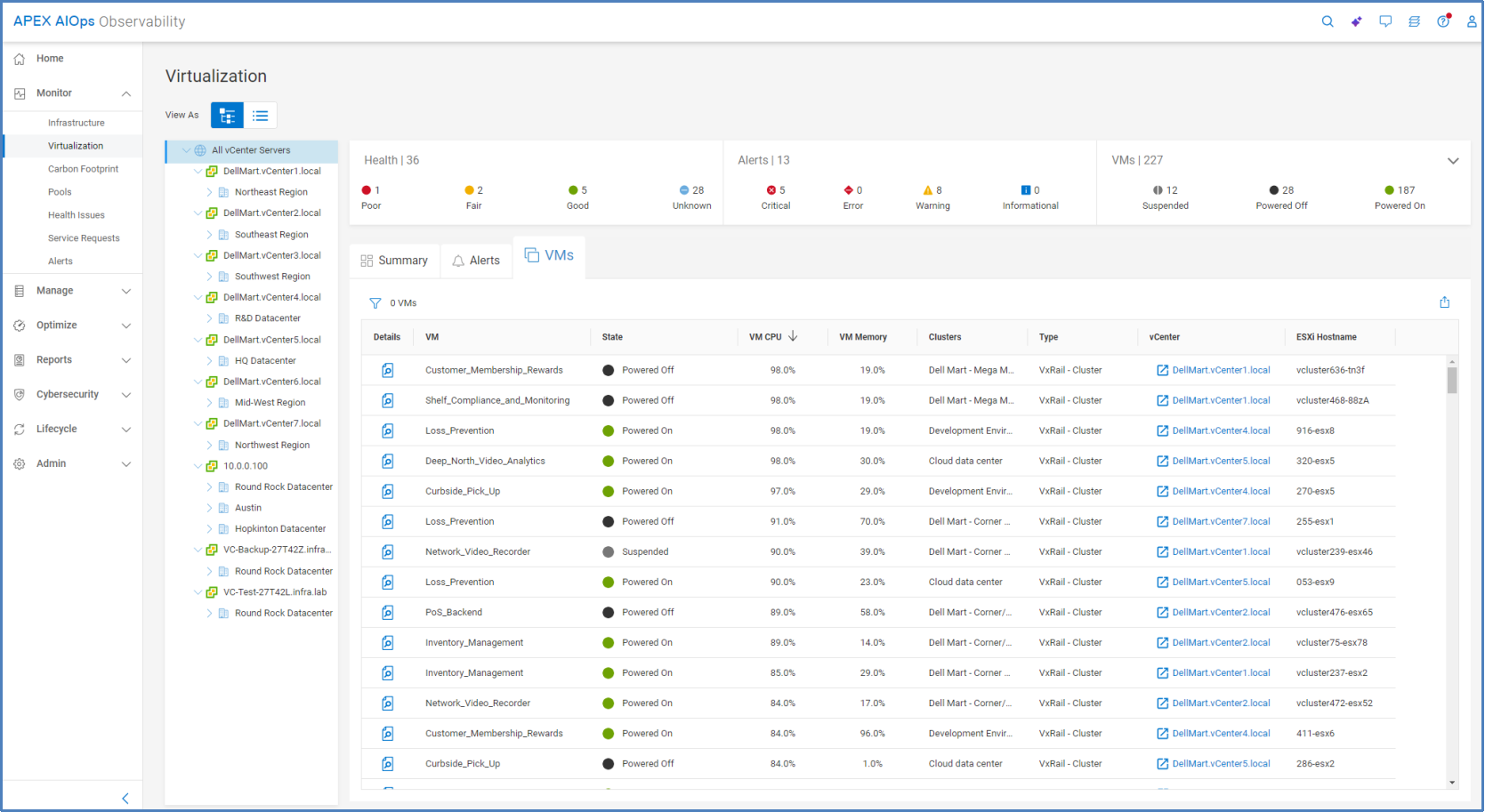Open the Alerts tab
The width and height of the screenshot is (1485, 812).
[x=476, y=261]
